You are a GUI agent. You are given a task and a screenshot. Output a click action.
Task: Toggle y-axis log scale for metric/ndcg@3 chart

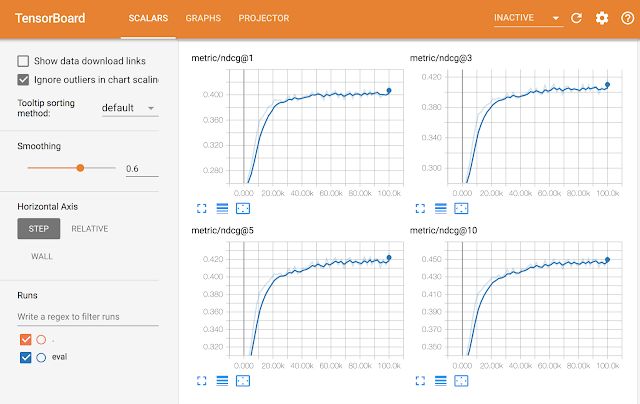pyautogui.click(x=441, y=209)
